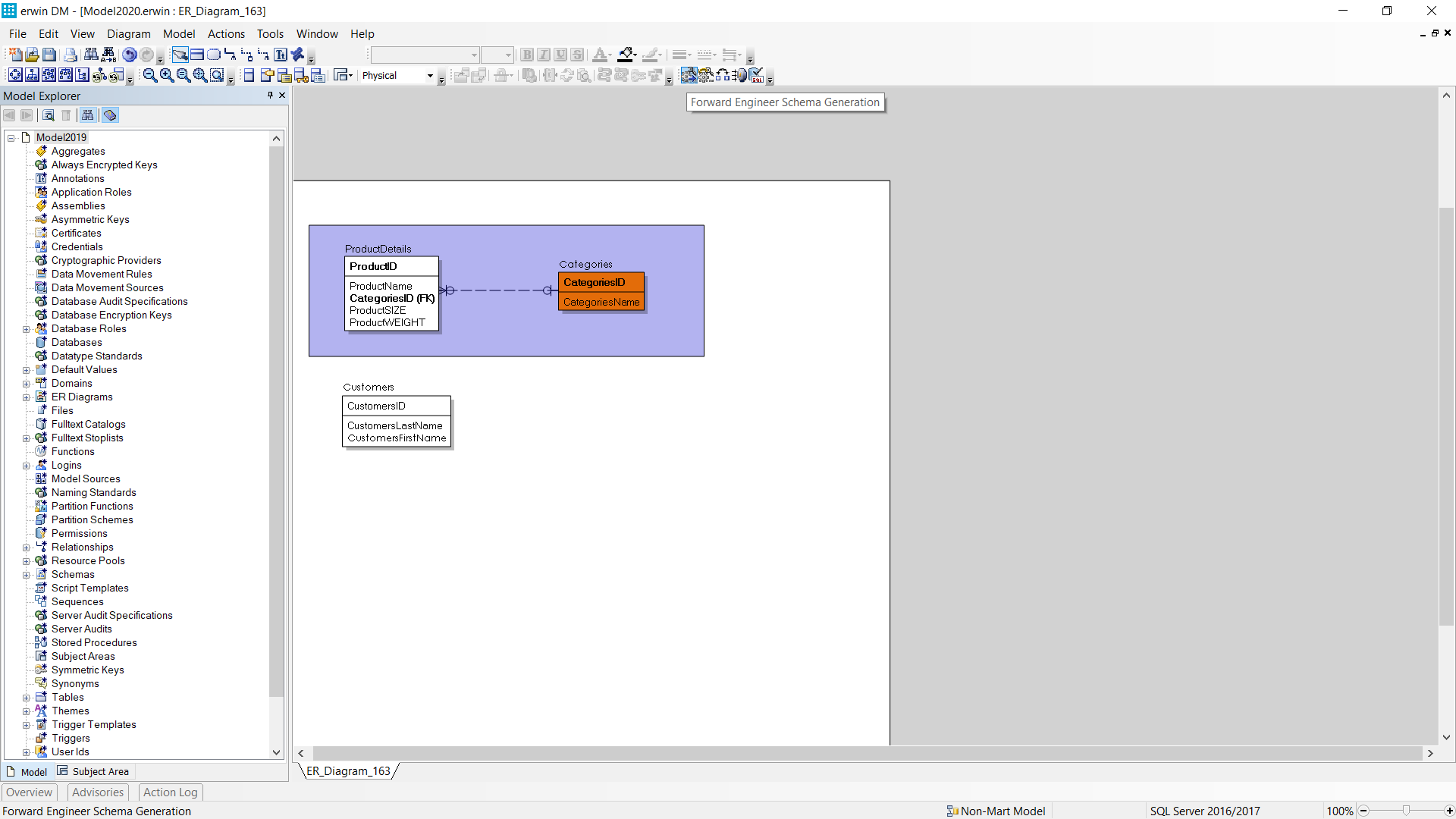Toggle the rightmost Model Explorer toolbar button

(110, 115)
